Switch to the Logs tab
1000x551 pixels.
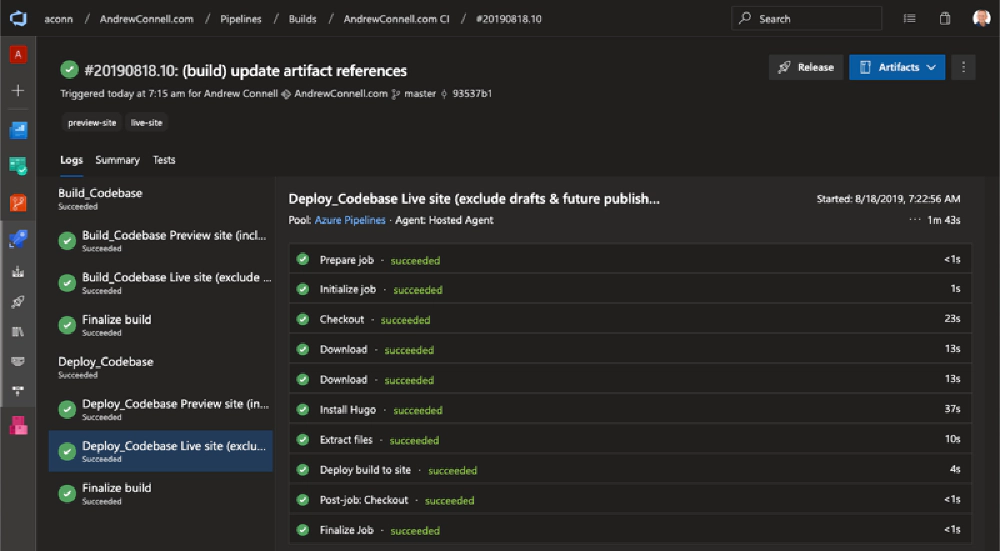click(71, 160)
